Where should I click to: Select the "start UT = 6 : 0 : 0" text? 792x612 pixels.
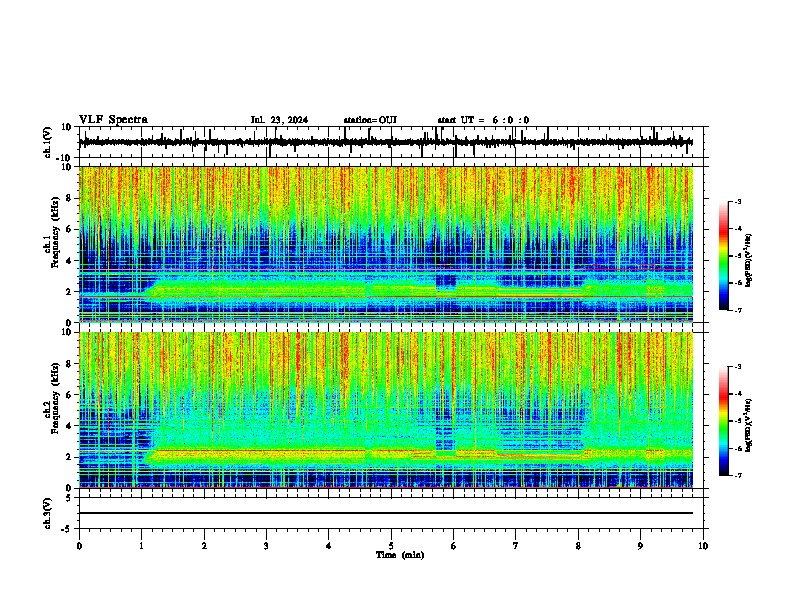[x=483, y=120]
